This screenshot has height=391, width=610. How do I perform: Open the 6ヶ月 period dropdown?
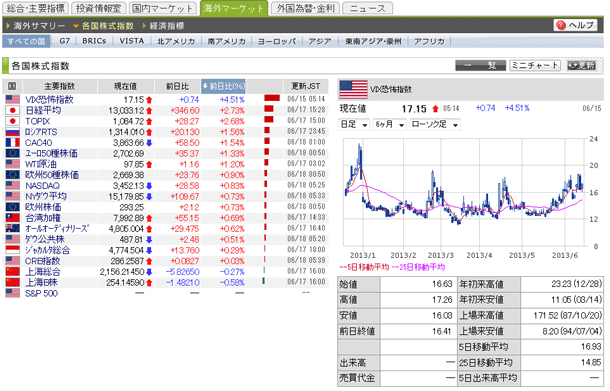click(389, 124)
